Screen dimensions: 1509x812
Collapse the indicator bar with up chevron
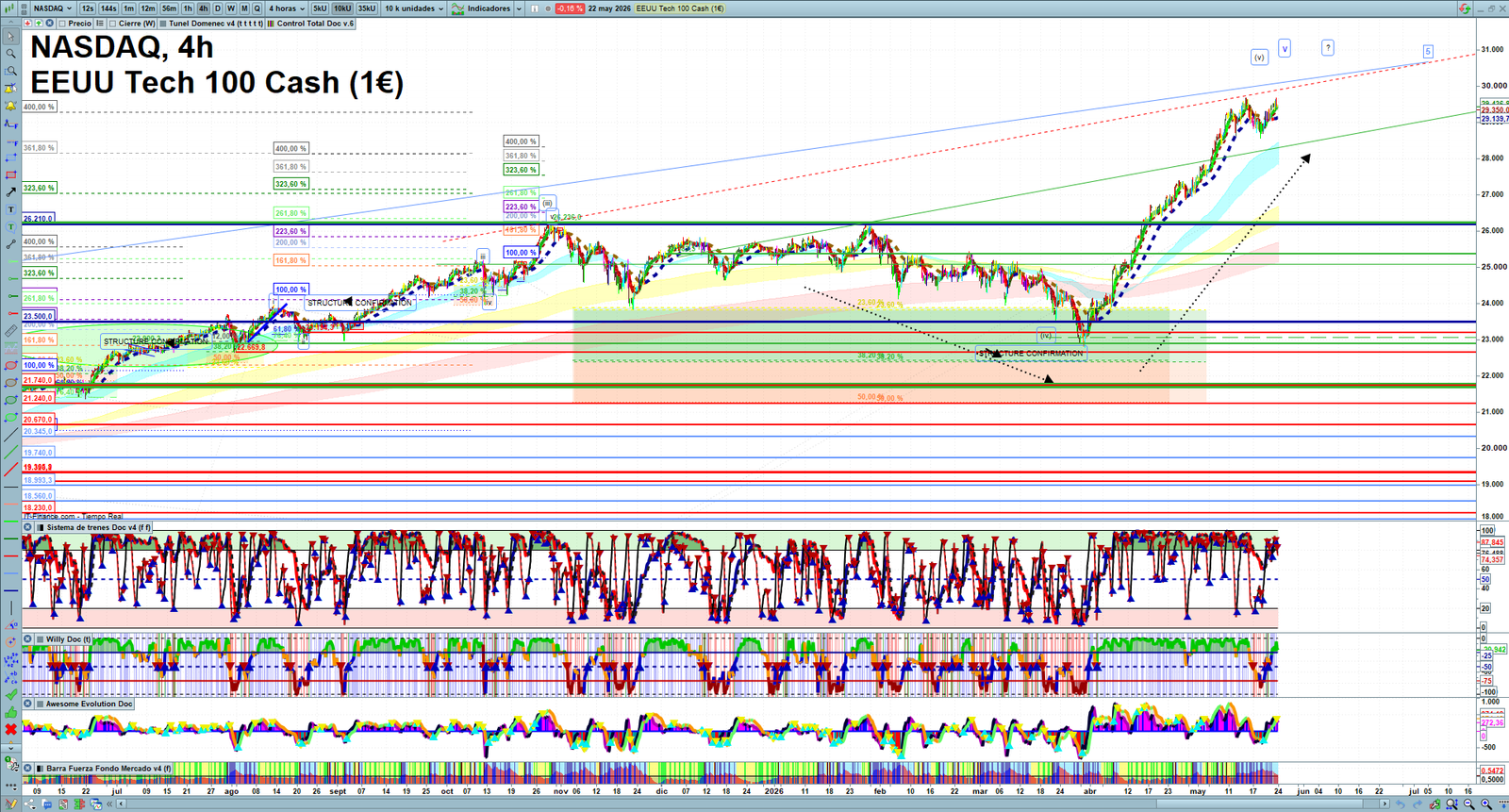(x=11, y=24)
